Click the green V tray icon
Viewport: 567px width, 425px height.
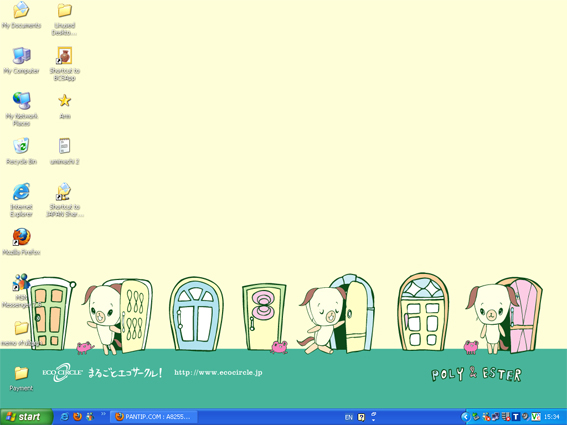click(536, 417)
